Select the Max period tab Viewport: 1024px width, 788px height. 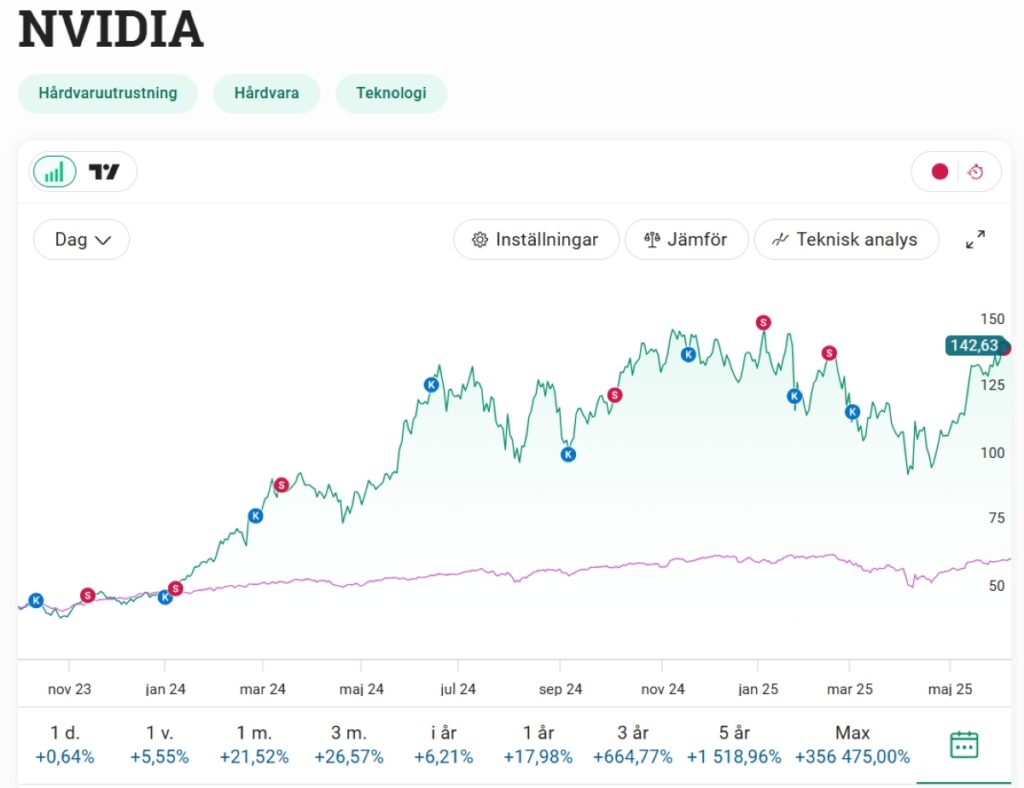tap(852, 745)
